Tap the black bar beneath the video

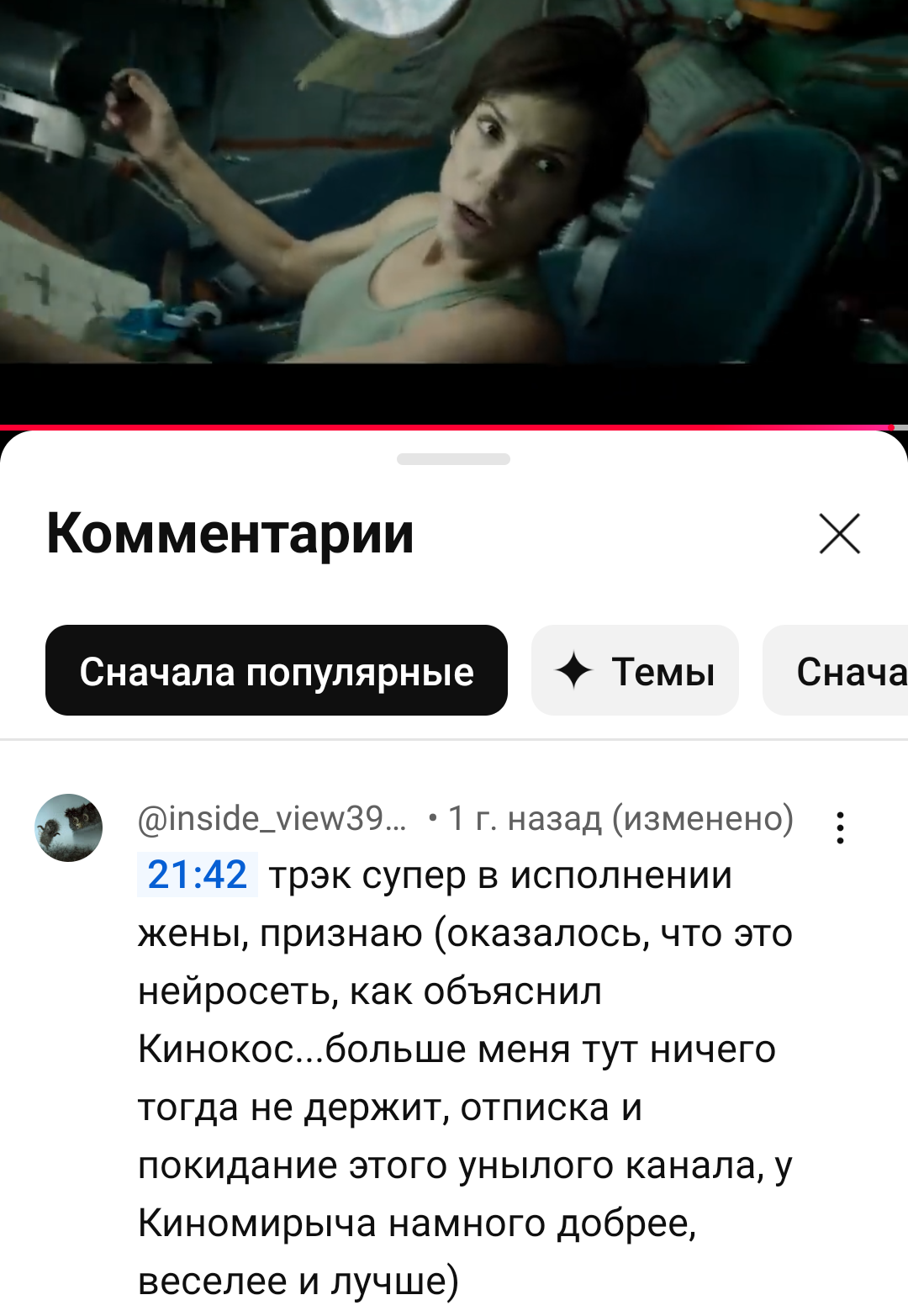pyautogui.click(x=454, y=394)
